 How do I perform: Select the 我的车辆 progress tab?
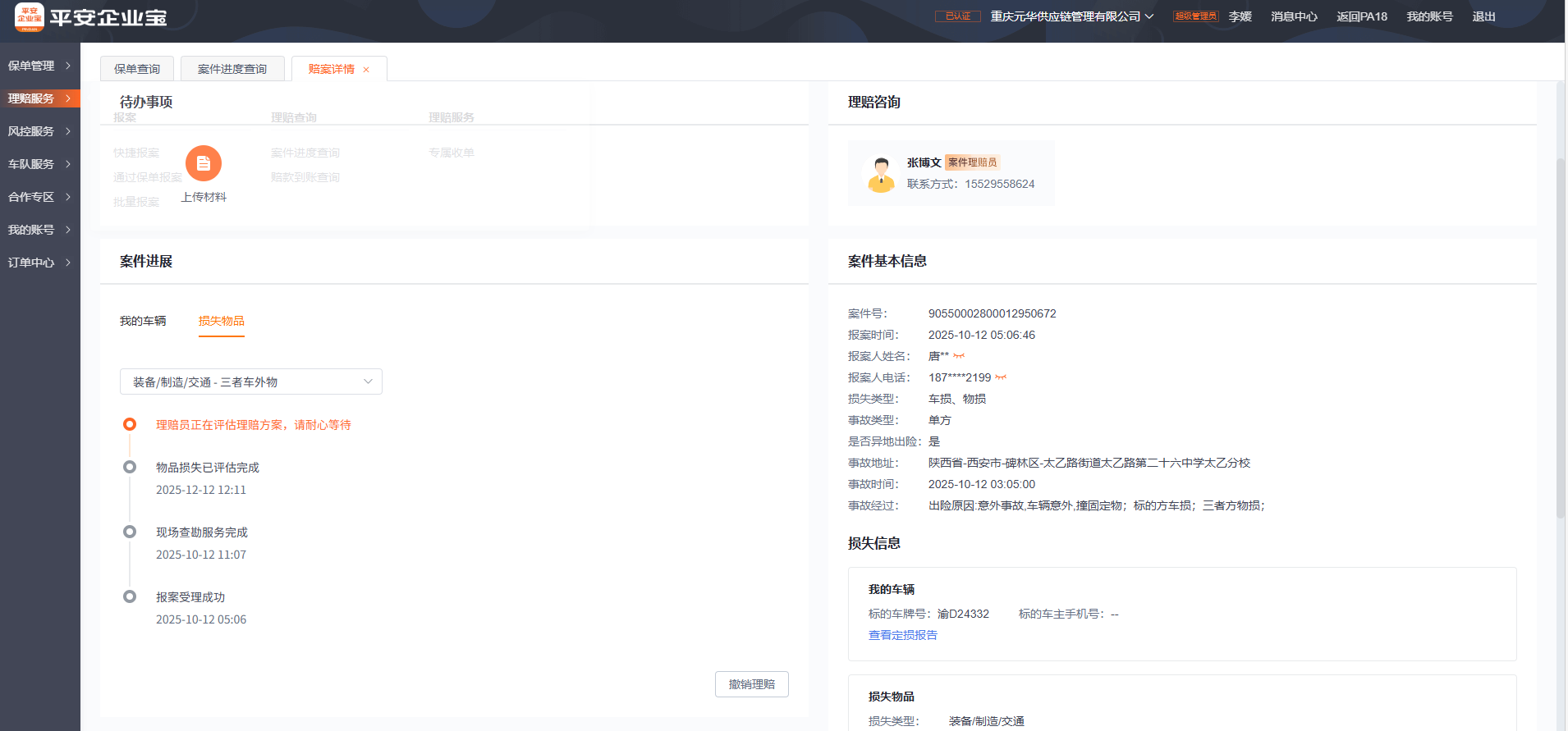click(x=143, y=321)
